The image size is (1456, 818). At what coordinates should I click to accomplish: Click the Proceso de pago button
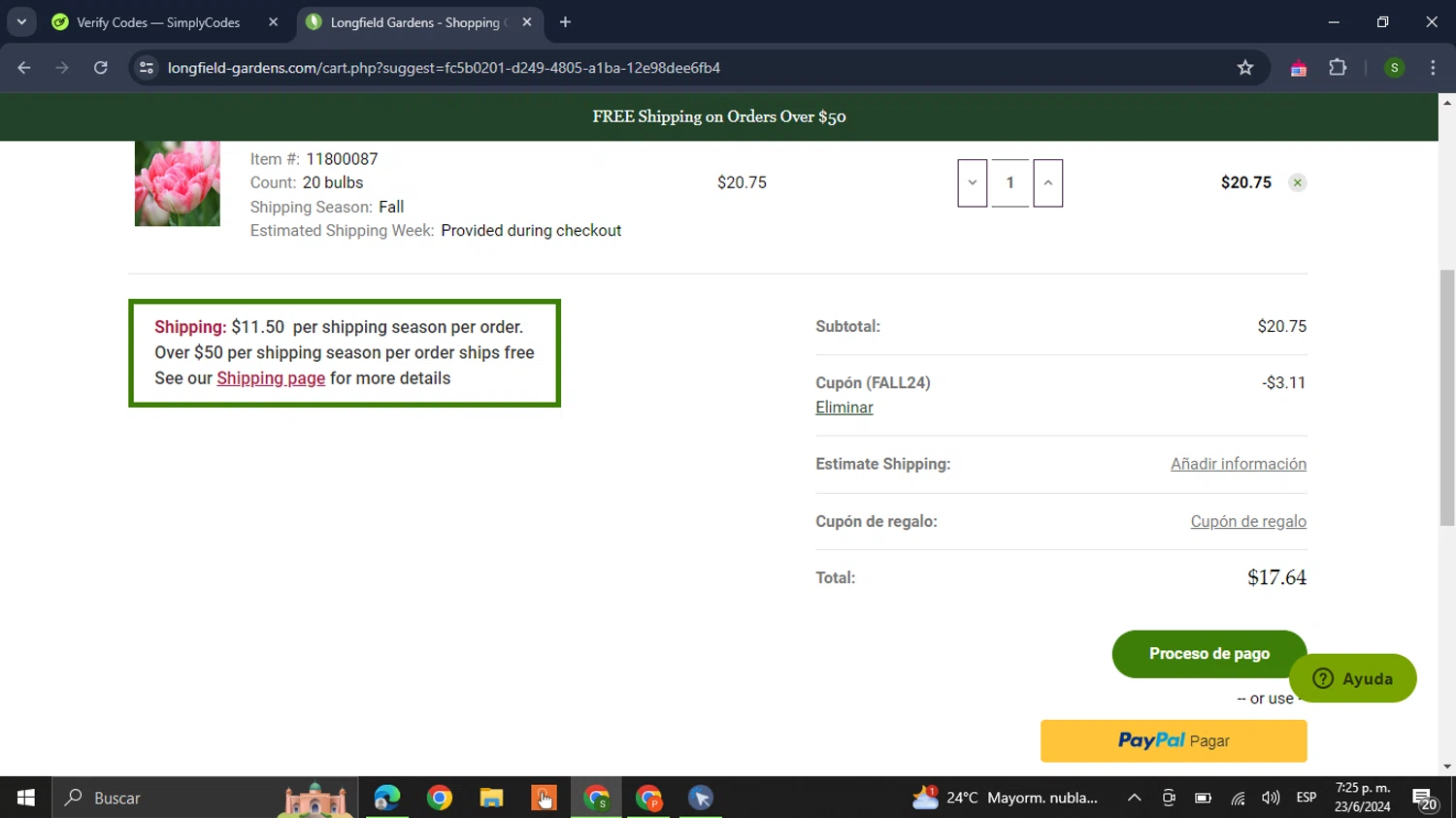(x=1209, y=654)
